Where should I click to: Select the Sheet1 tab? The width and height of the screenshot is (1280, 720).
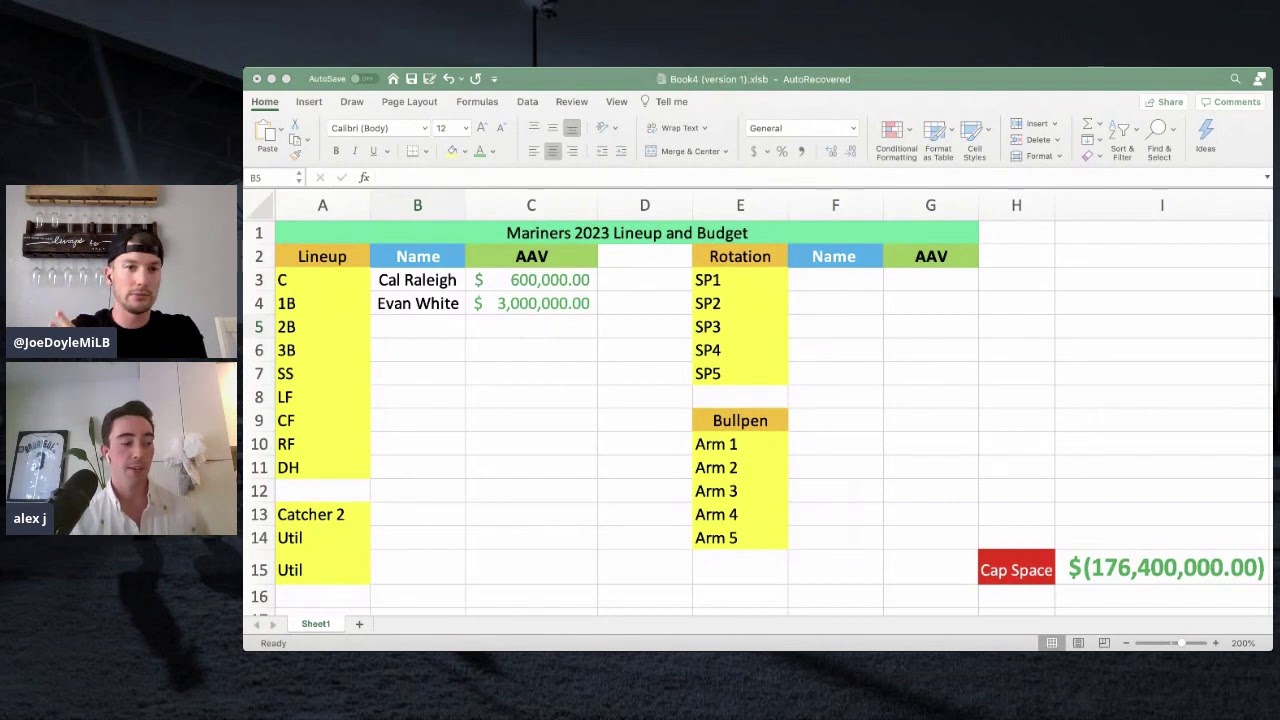point(316,624)
